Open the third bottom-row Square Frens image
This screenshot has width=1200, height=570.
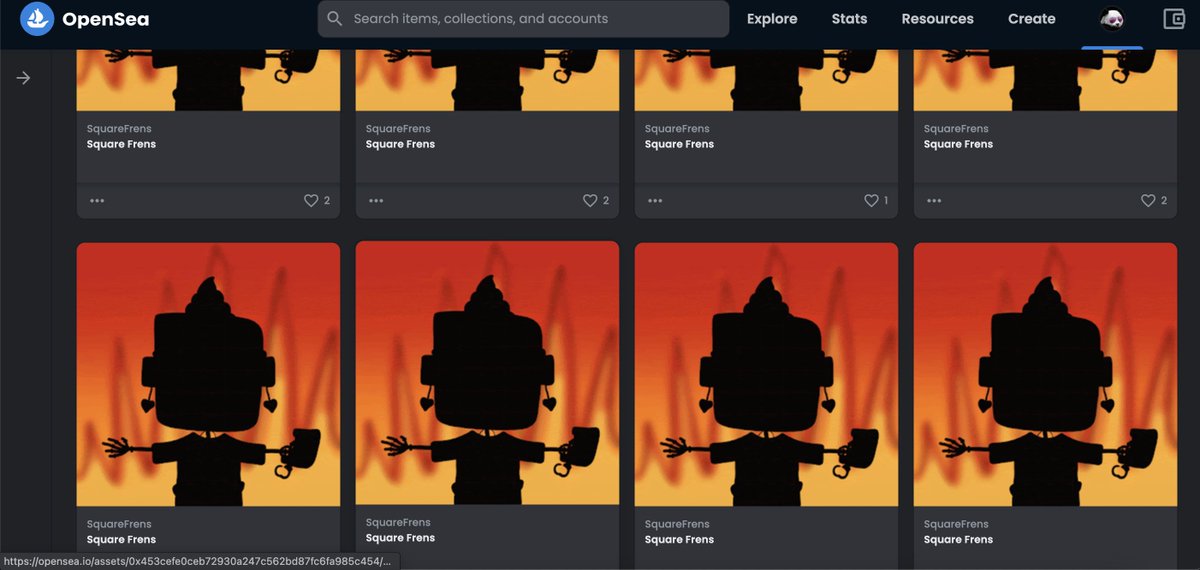click(766, 374)
